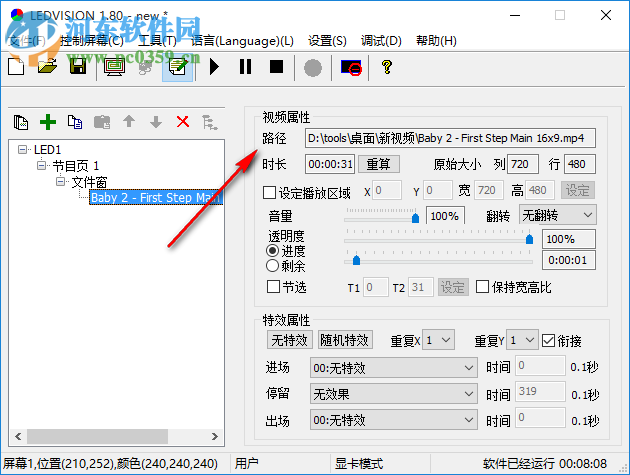Adjust the 透明度 transparency slider
This screenshot has width=630, height=475.
tap(530, 239)
